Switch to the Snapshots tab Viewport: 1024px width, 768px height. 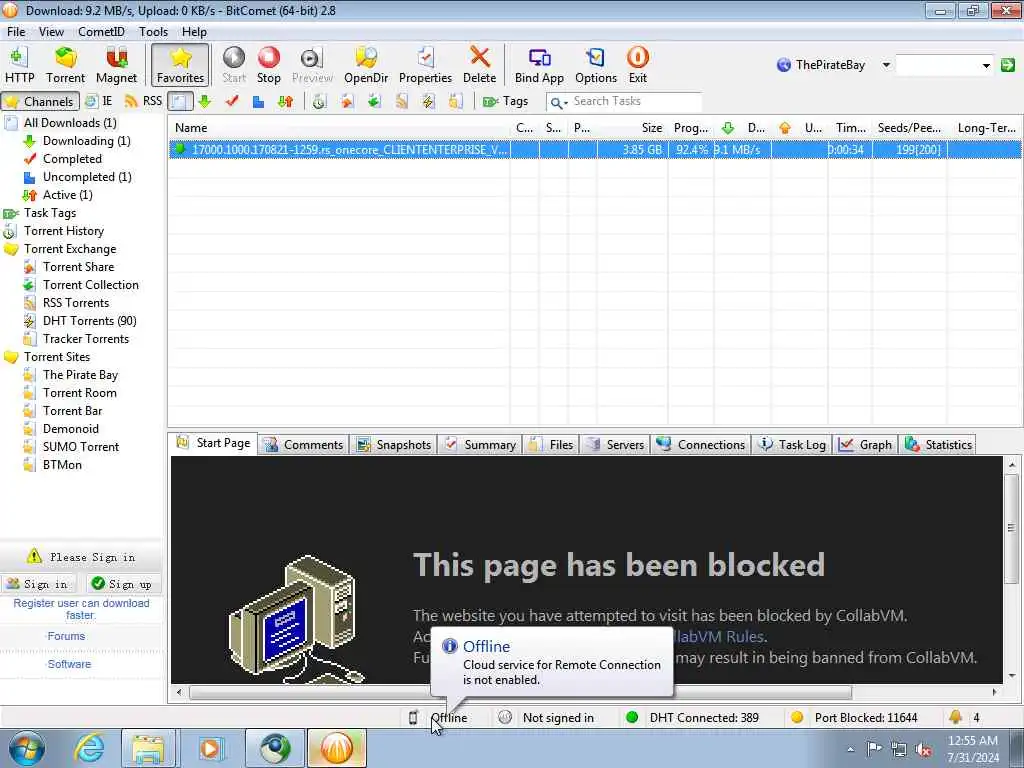pos(394,445)
